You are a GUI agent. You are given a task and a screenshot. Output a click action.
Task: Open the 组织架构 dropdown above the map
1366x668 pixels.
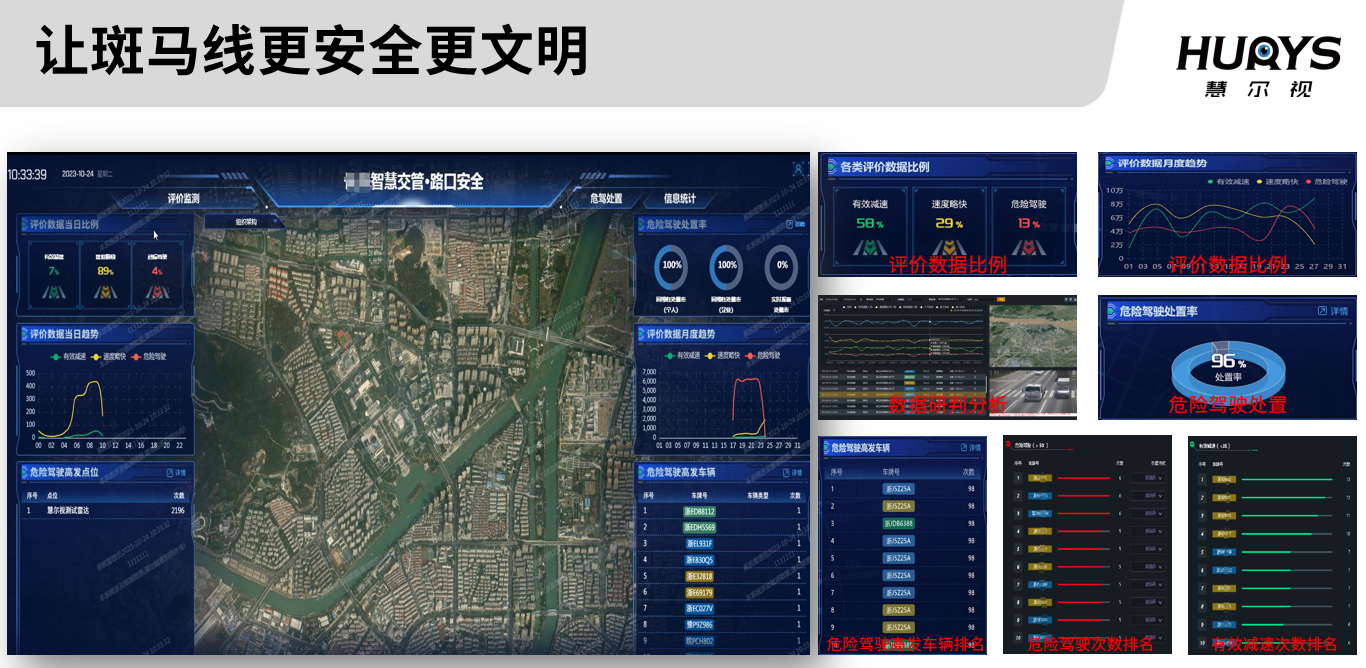click(233, 222)
